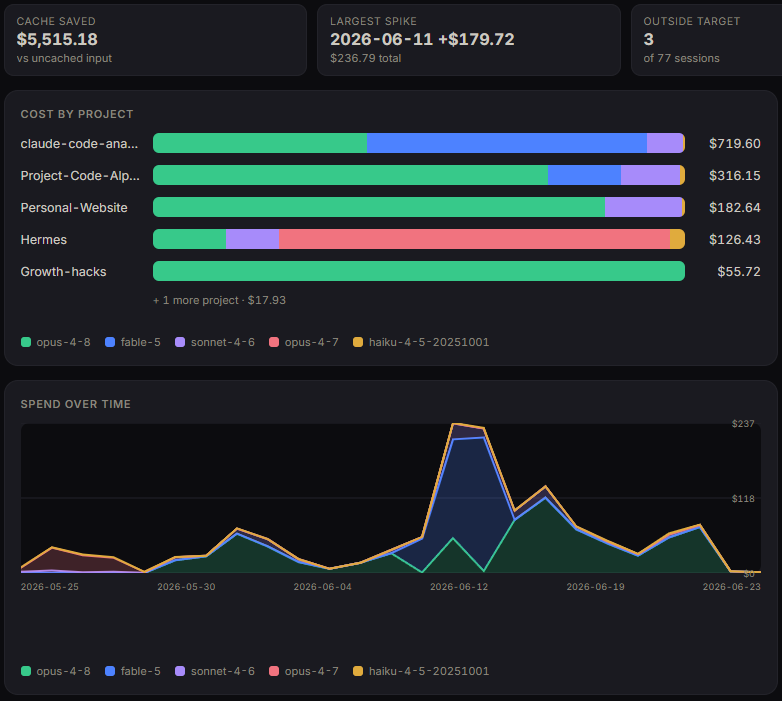Select the Growth-hacks project label
Image resolution: width=782 pixels, height=701 pixels.
point(63,272)
